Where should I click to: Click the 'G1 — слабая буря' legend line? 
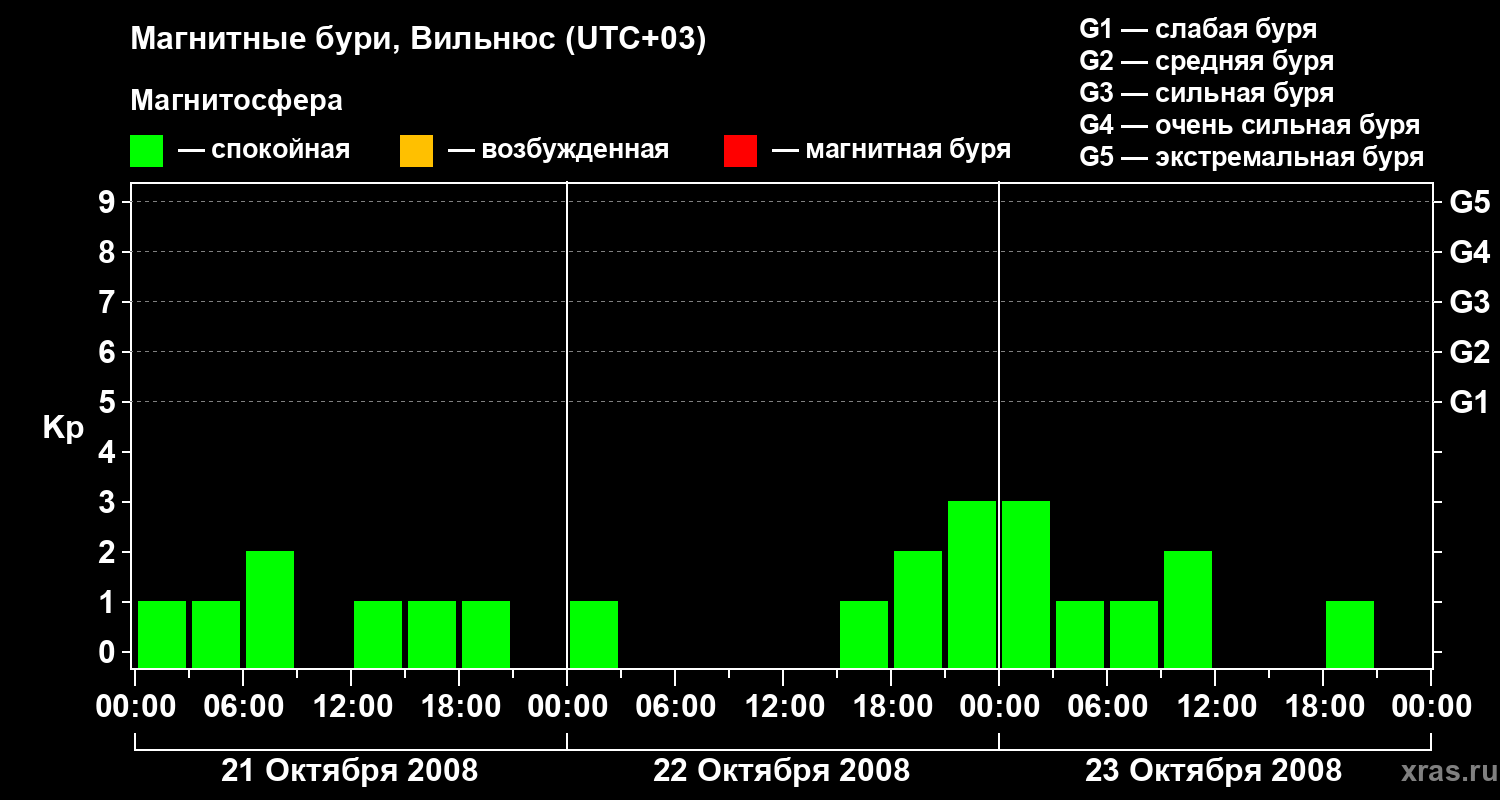[1198, 28]
